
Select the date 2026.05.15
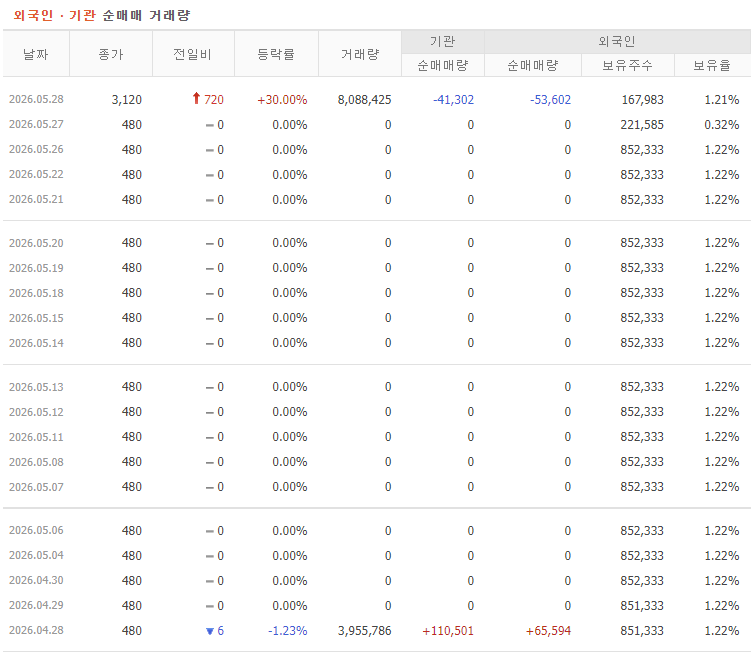(36, 318)
